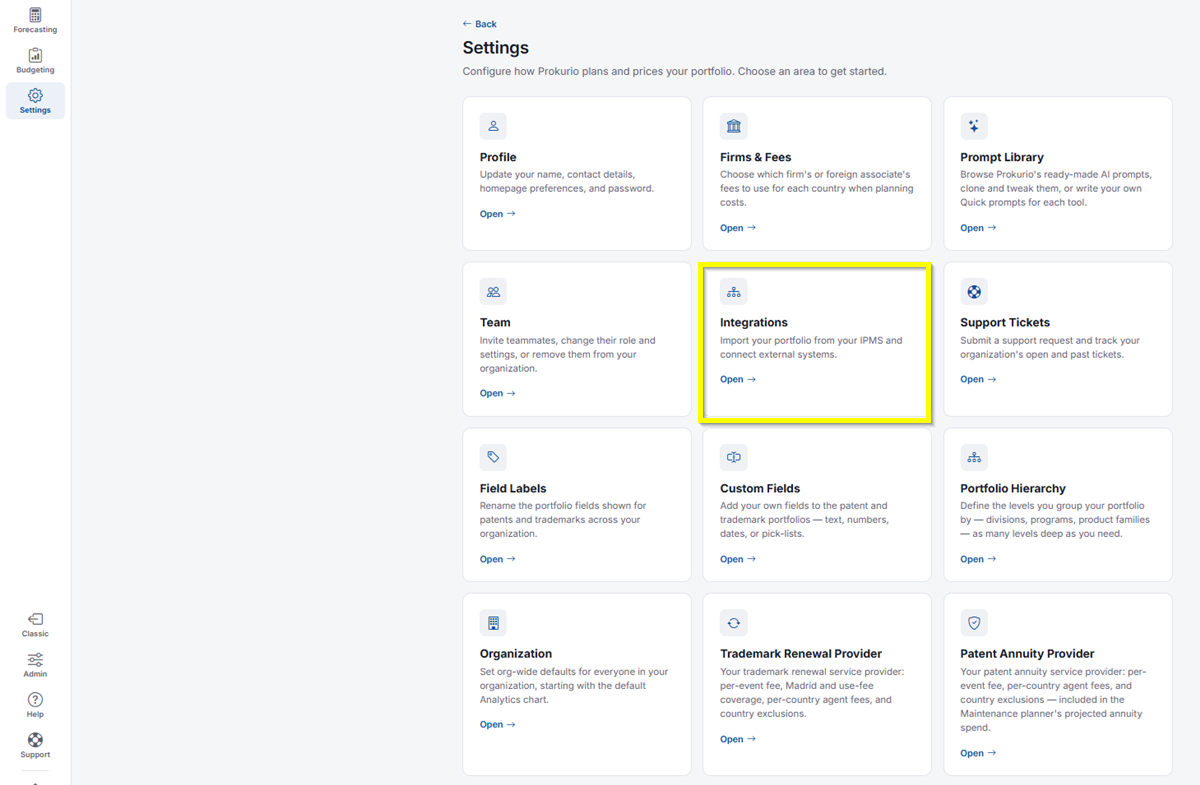Open Help from the sidebar
Viewport: 1200px width, 785px height.
(x=35, y=705)
